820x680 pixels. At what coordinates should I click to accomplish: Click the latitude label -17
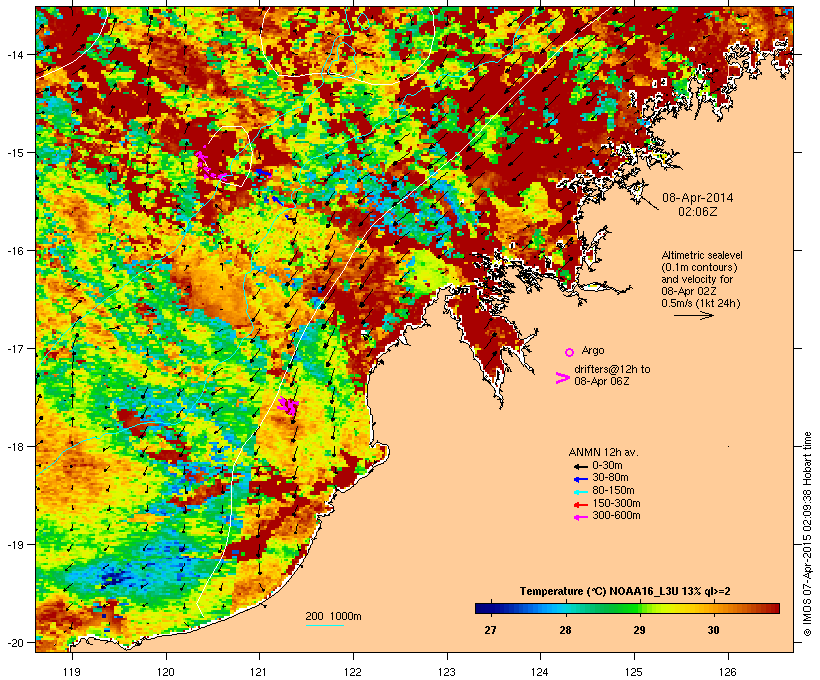point(15,348)
